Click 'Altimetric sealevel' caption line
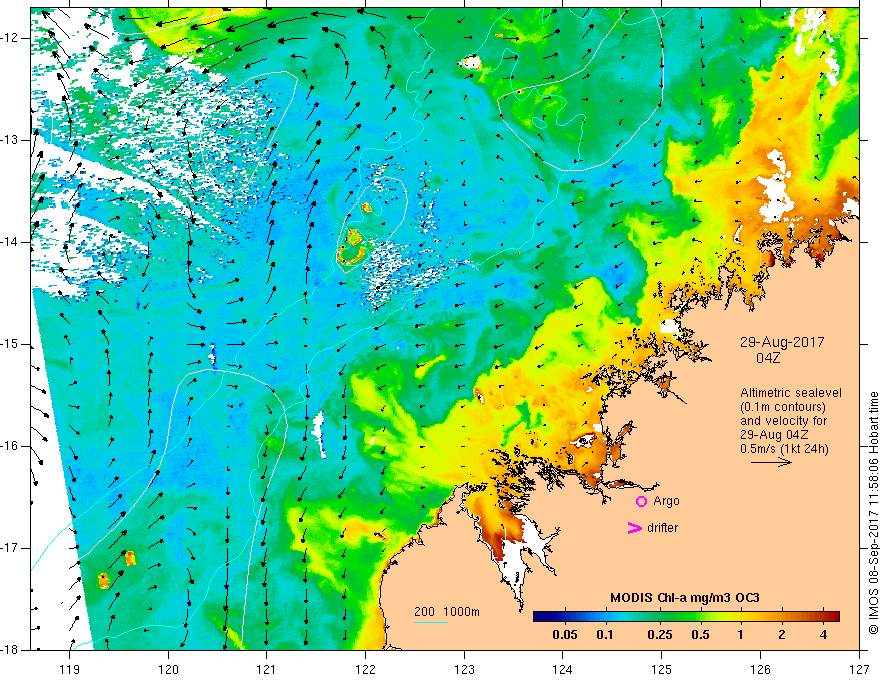 pyautogui.click(x=791, y=393)
